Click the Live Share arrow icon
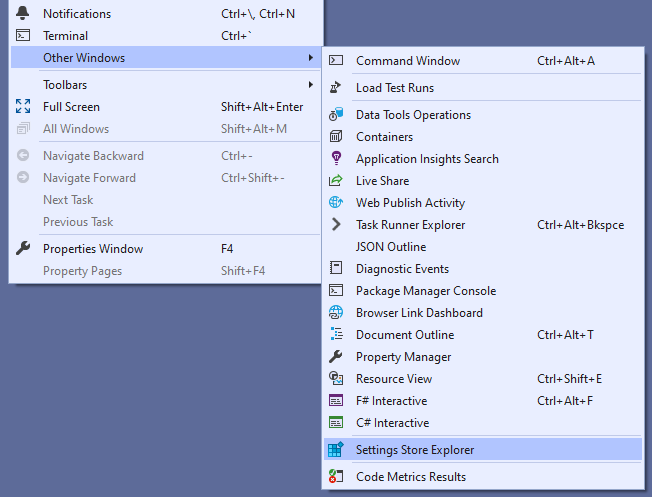652x497 pixels. (336, 180)
